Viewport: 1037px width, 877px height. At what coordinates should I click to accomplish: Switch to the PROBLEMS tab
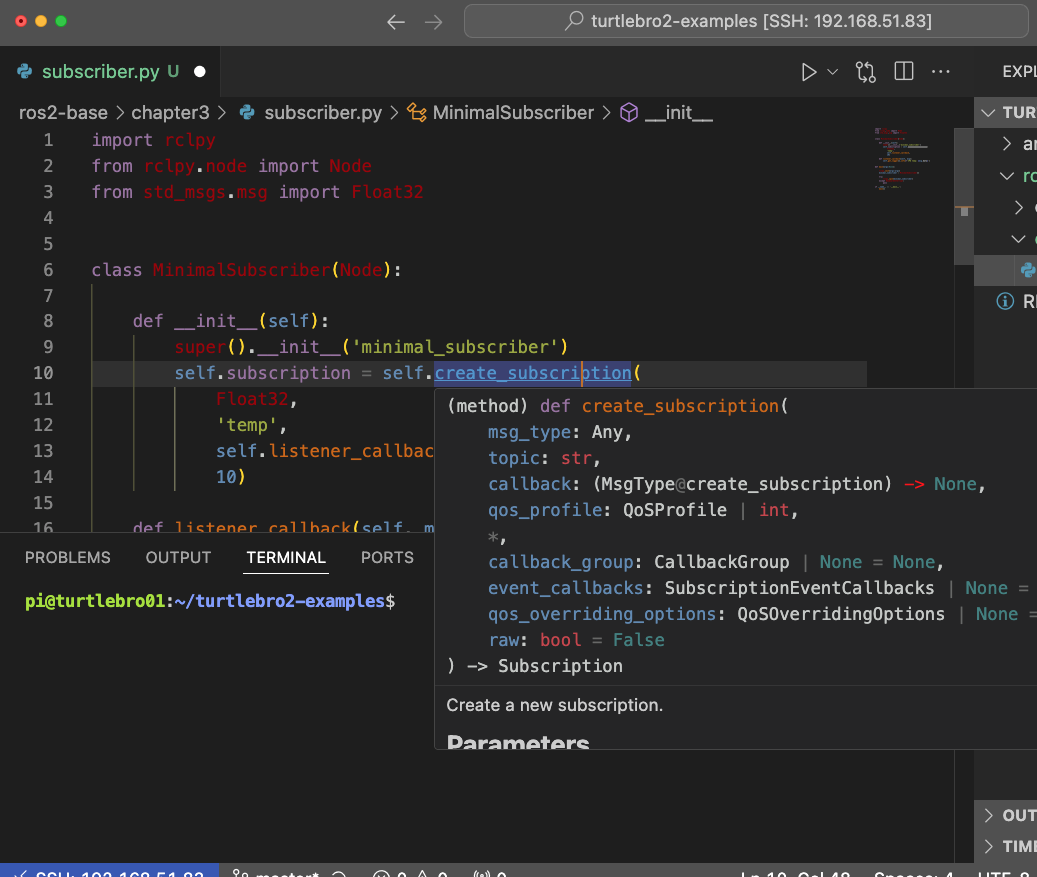(67, 557)
